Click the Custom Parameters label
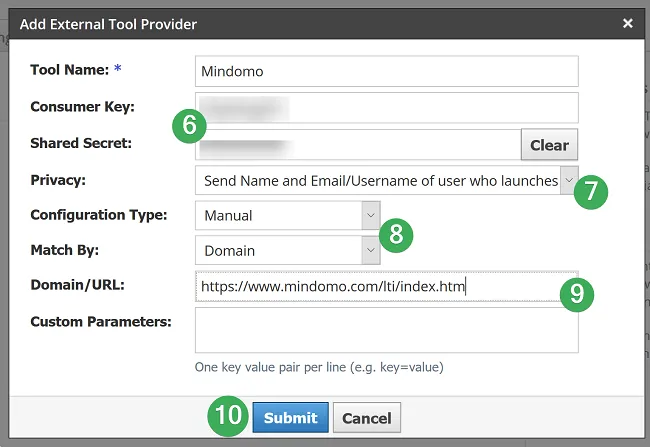 (101, 321)
